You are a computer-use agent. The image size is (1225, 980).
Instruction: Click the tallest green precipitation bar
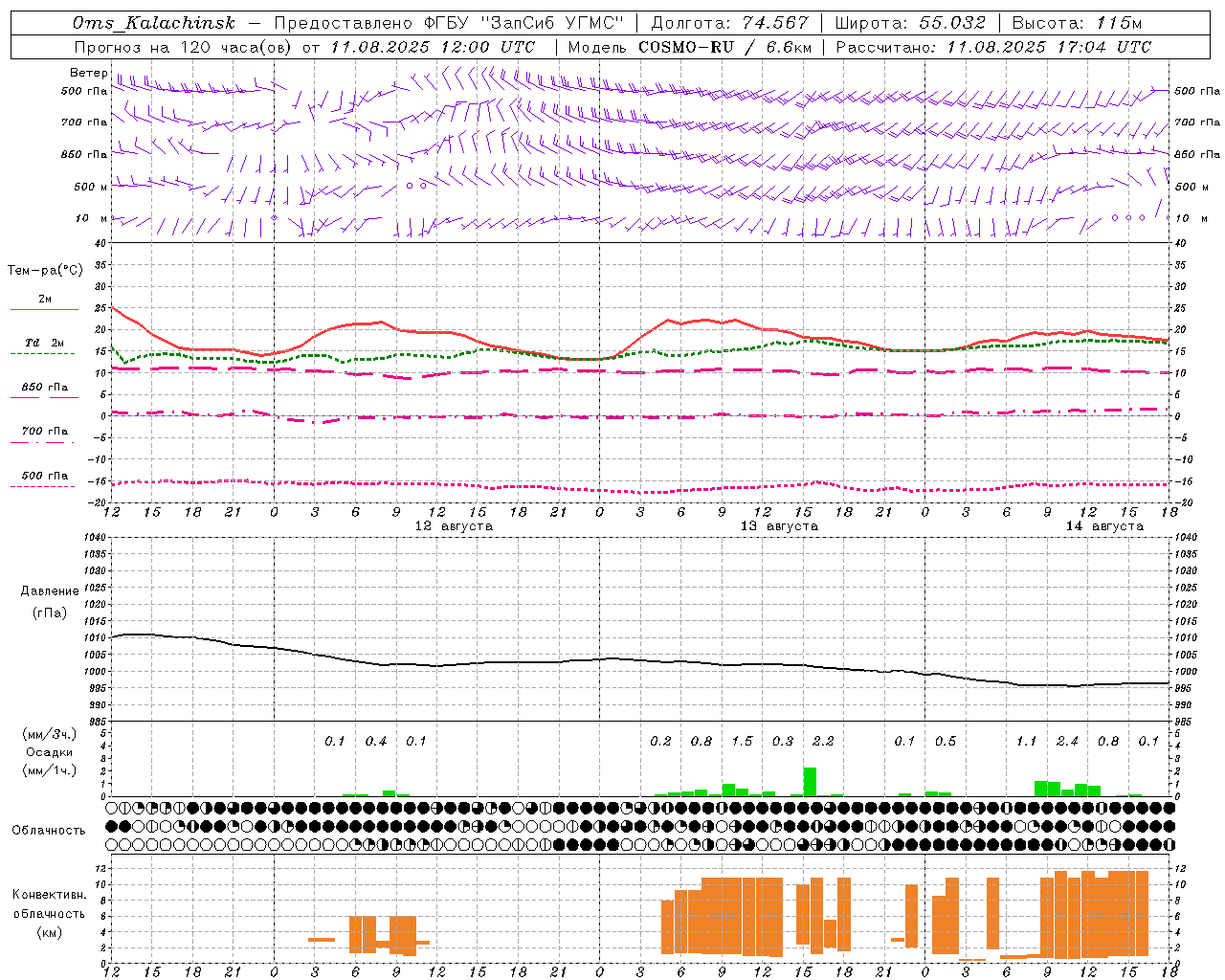click(810, 782)
